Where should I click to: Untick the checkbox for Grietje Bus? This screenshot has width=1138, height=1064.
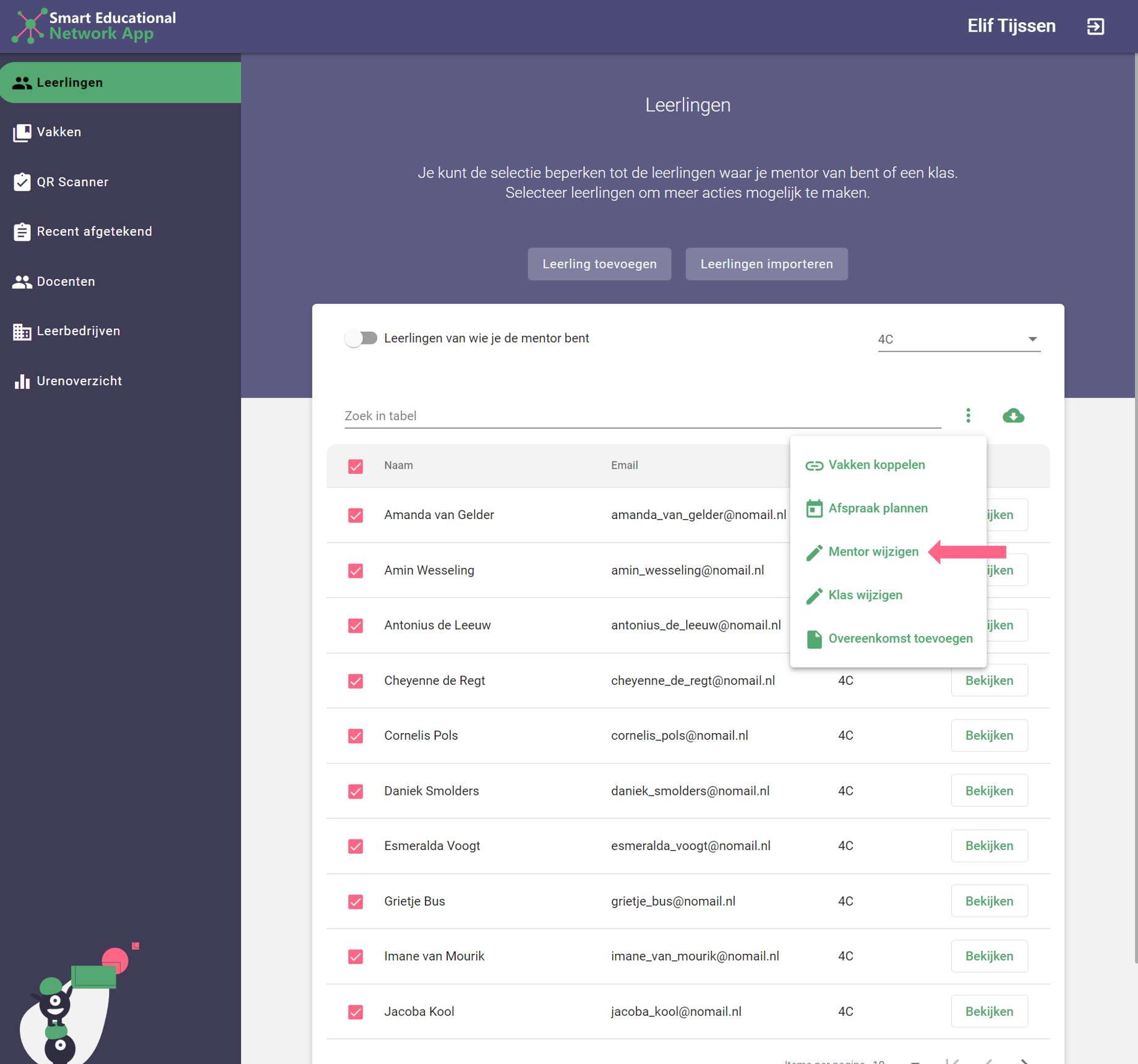pos(356,901)
